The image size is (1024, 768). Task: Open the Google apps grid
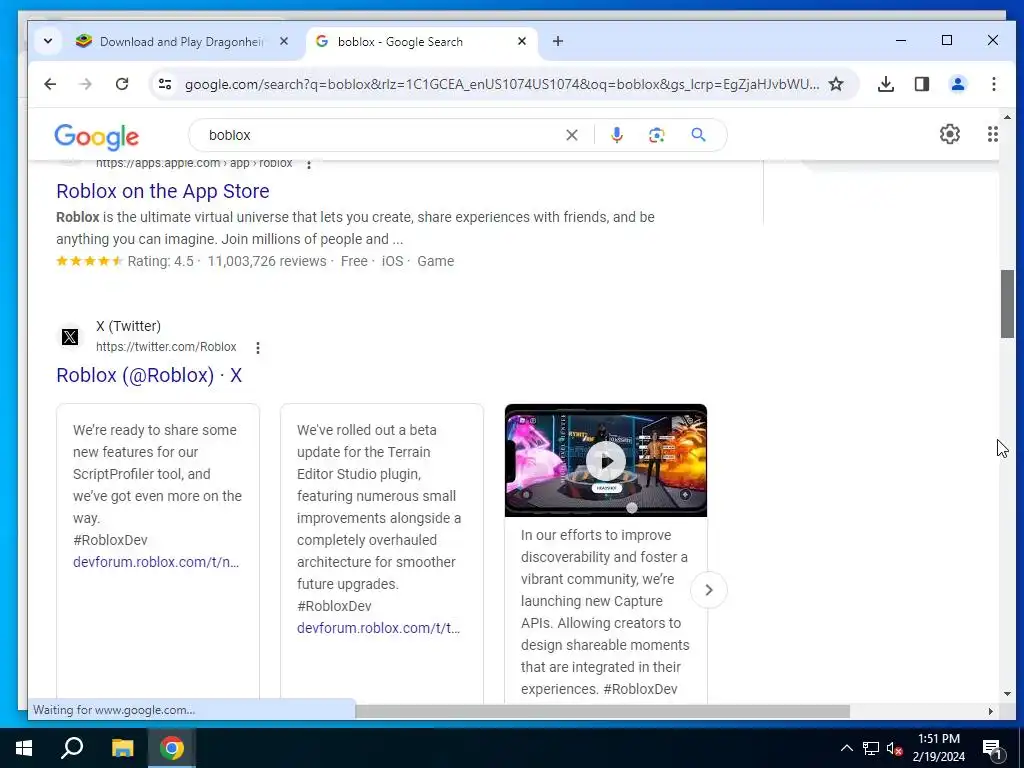pyautogui.click(x=993, y=134)
